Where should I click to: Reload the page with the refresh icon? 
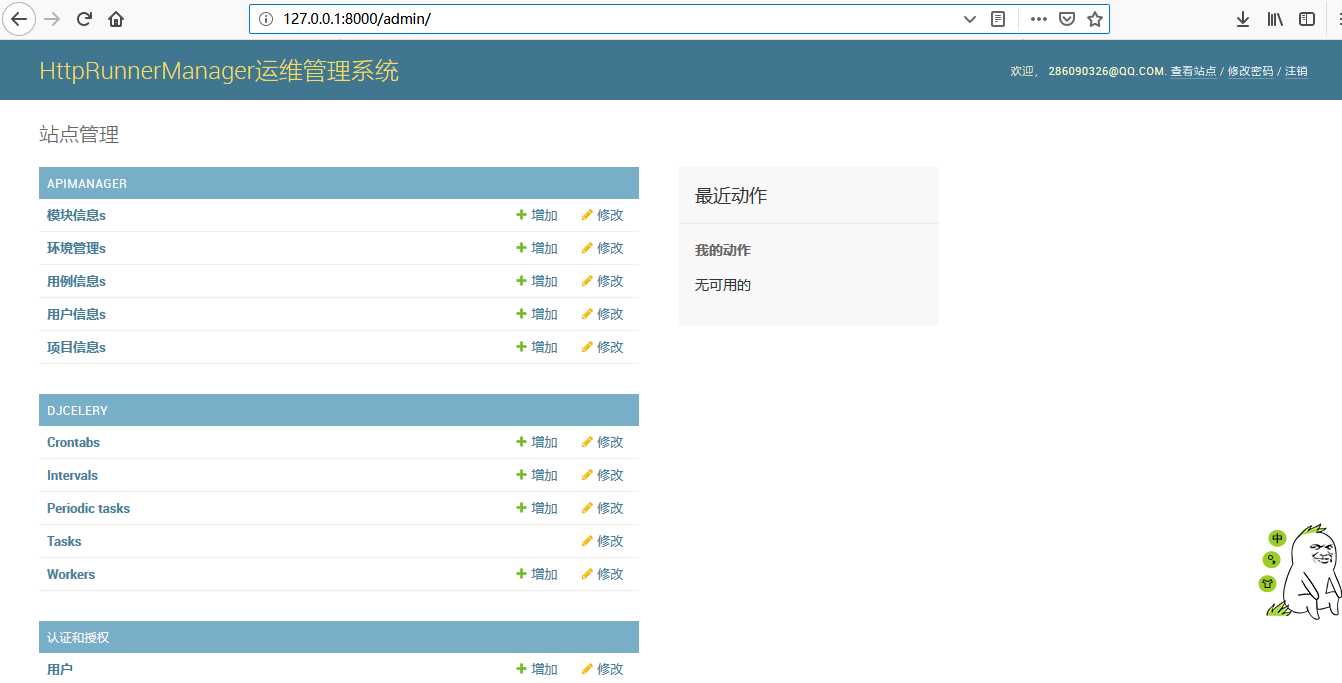(85, 19)
